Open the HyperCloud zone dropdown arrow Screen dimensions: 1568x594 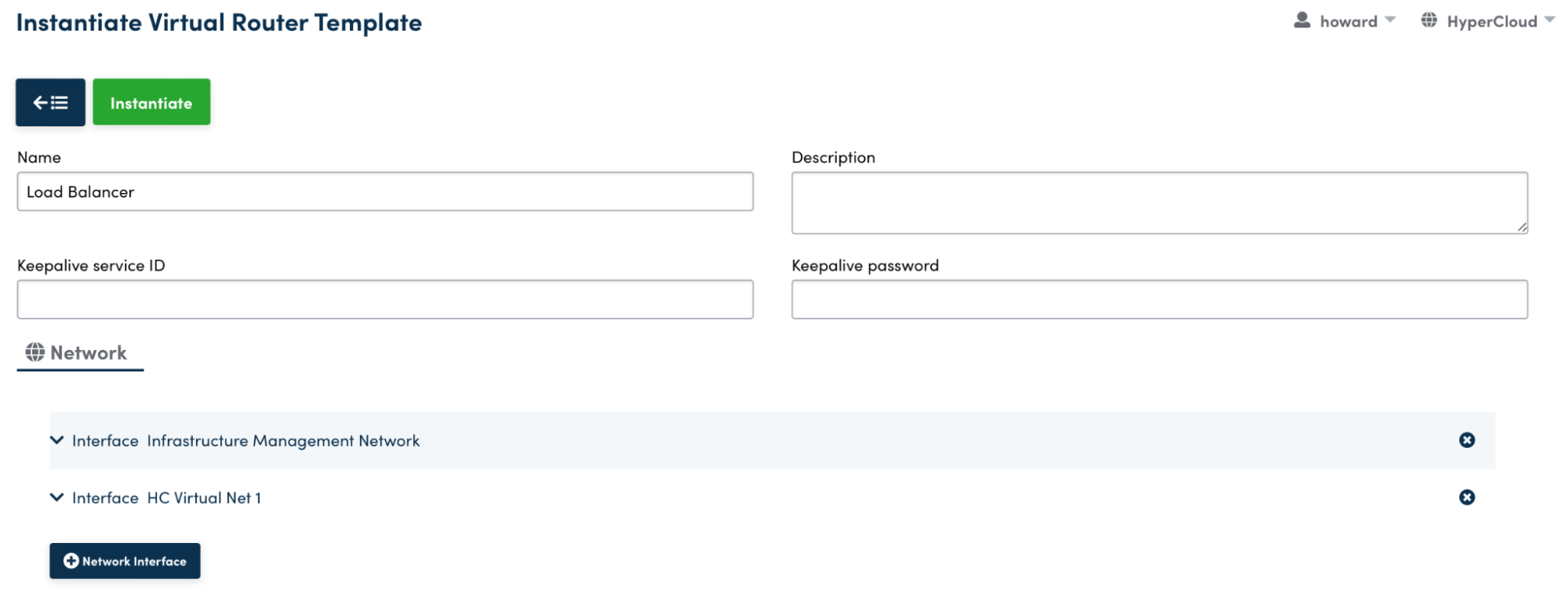(1550, 20)
